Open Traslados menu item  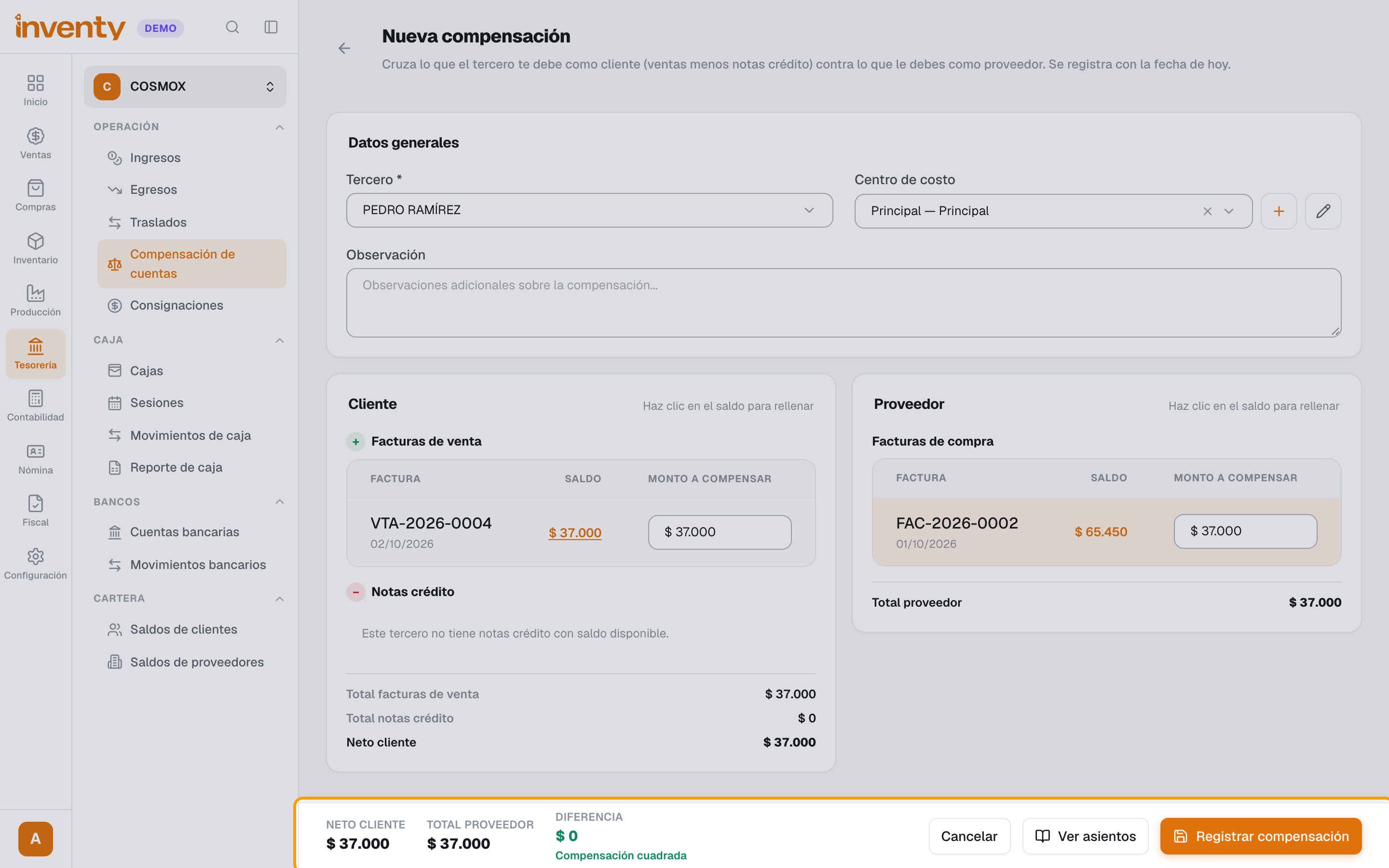click(191, 222)
